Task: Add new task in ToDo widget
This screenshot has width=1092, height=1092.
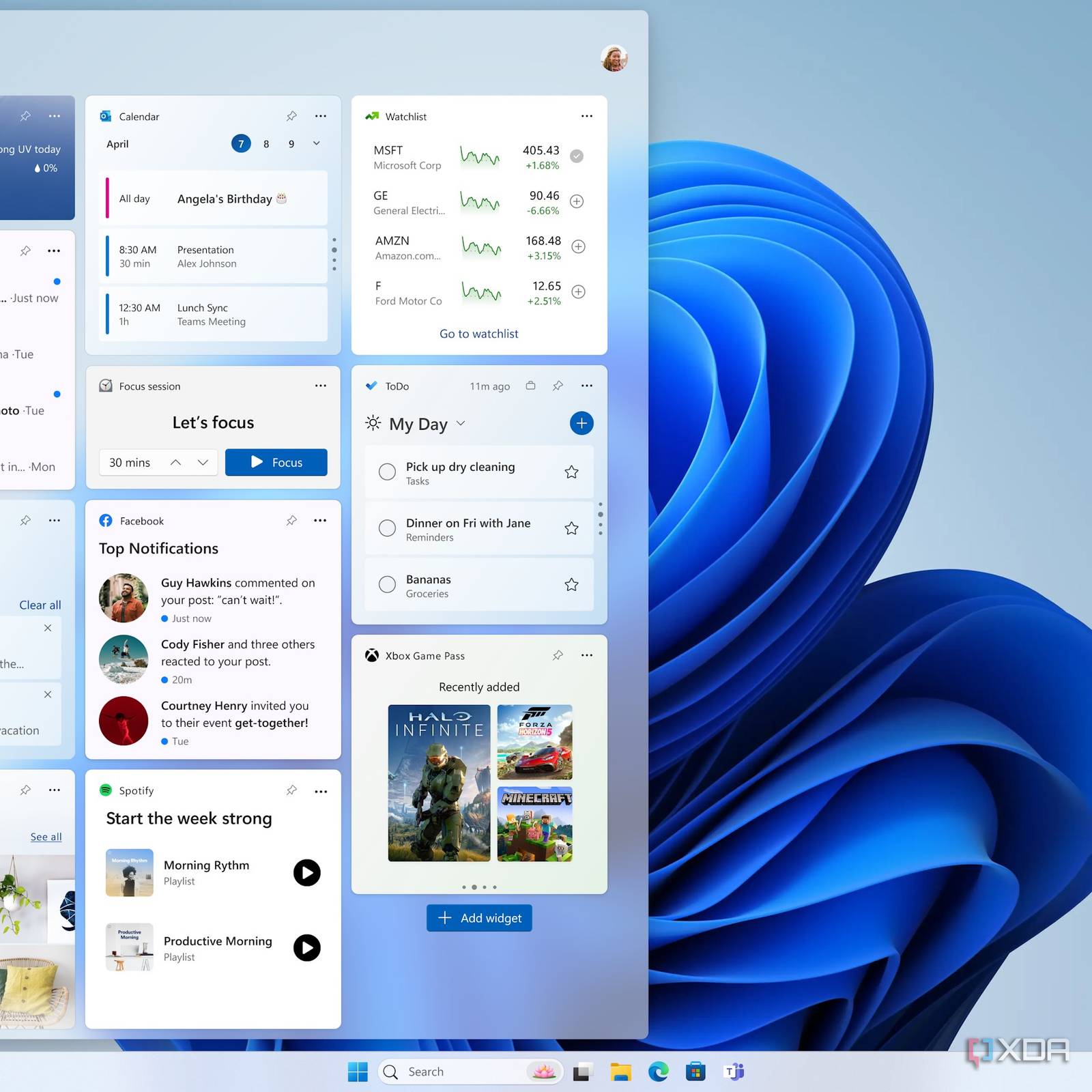Action: coord(581,423)
